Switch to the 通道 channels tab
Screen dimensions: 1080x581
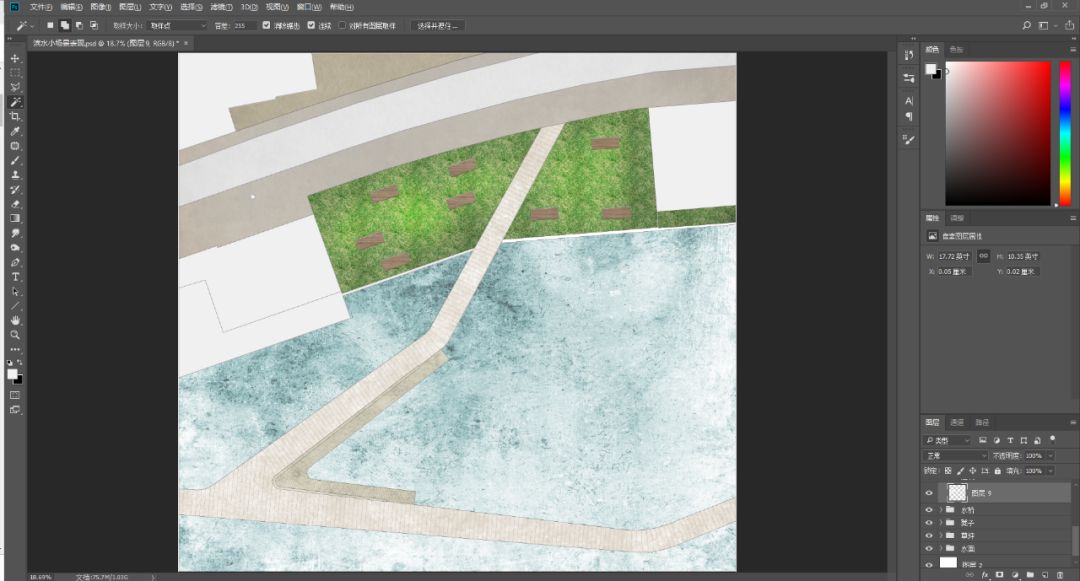(x=957, y=422)
